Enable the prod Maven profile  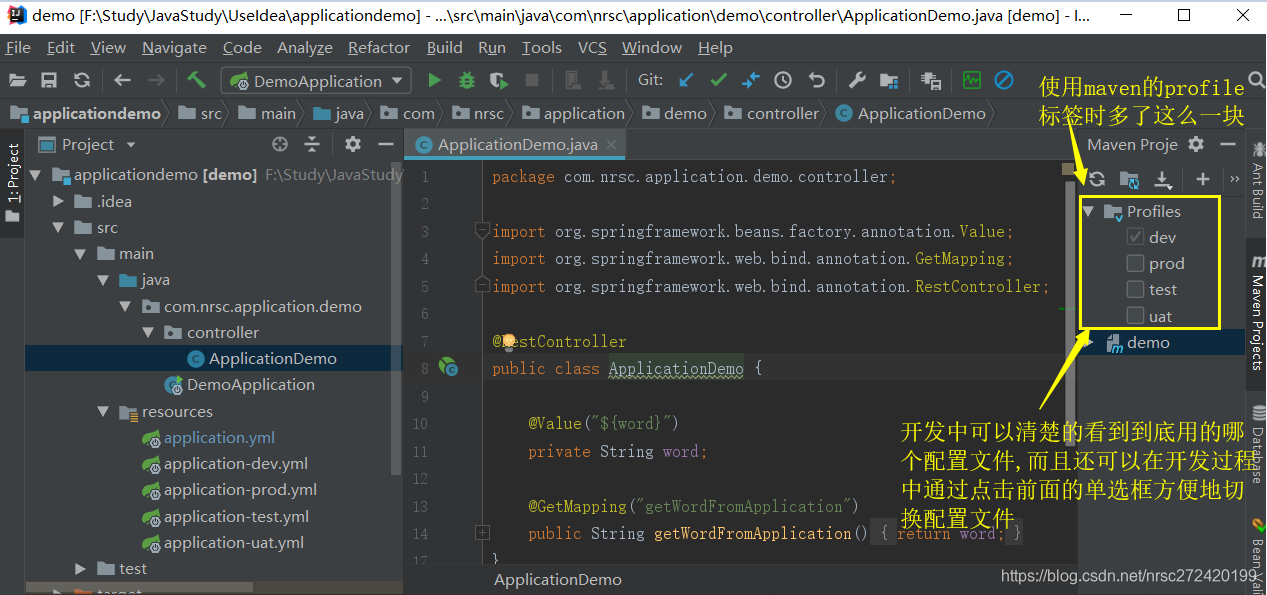tap(1135, 264)
